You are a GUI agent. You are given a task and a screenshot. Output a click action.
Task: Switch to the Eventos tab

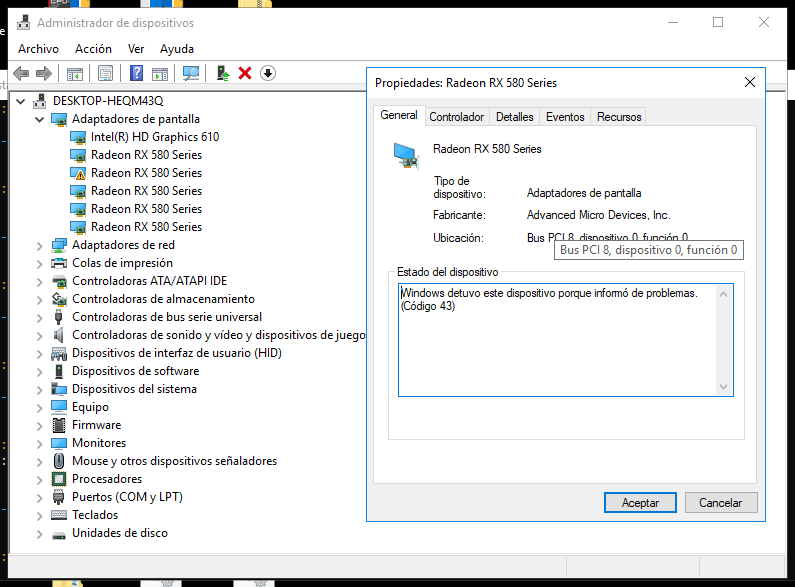tap(565, 117)
